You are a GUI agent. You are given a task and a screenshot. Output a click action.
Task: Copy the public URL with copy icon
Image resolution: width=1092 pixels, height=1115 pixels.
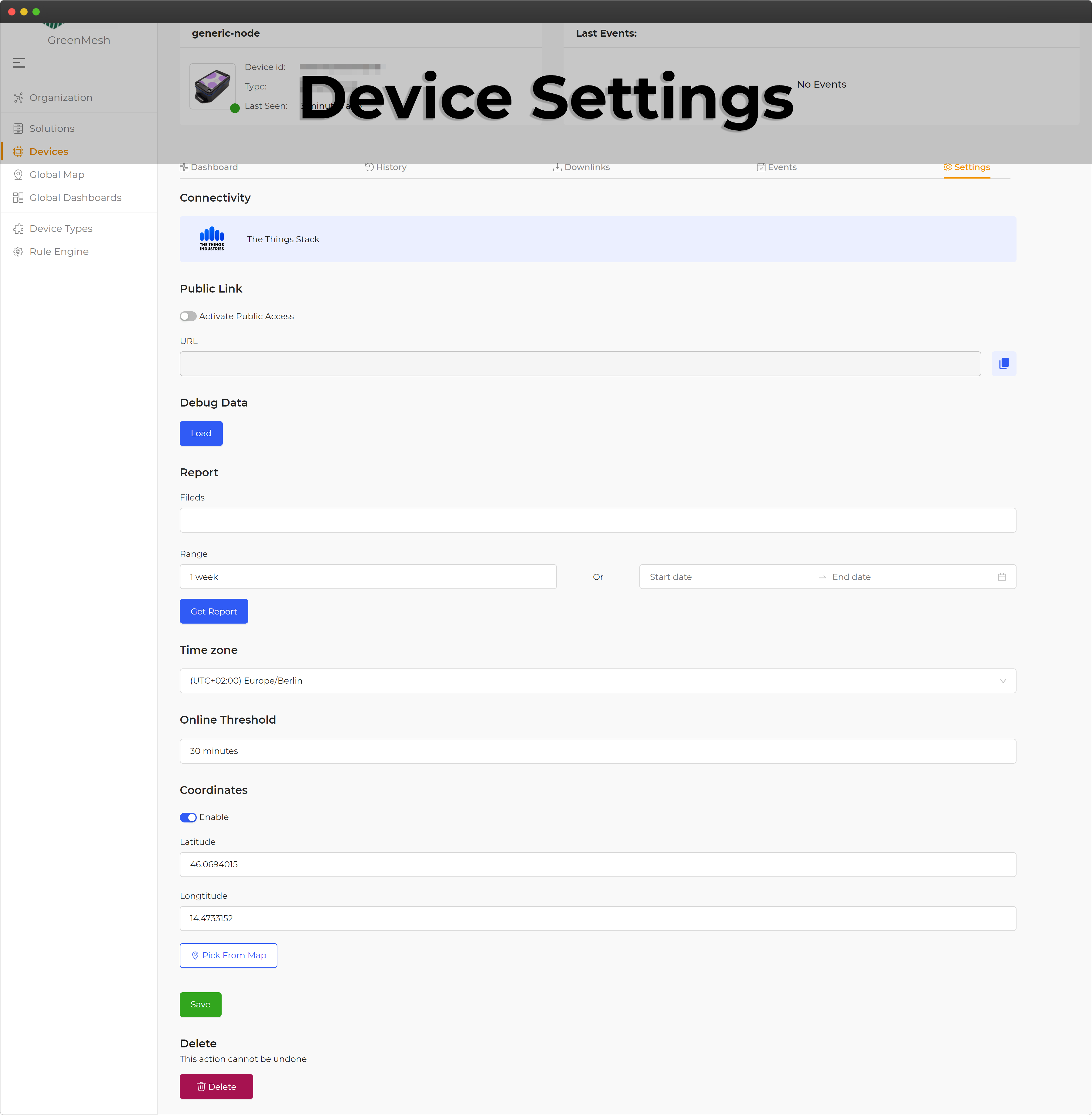(1004, 364)
